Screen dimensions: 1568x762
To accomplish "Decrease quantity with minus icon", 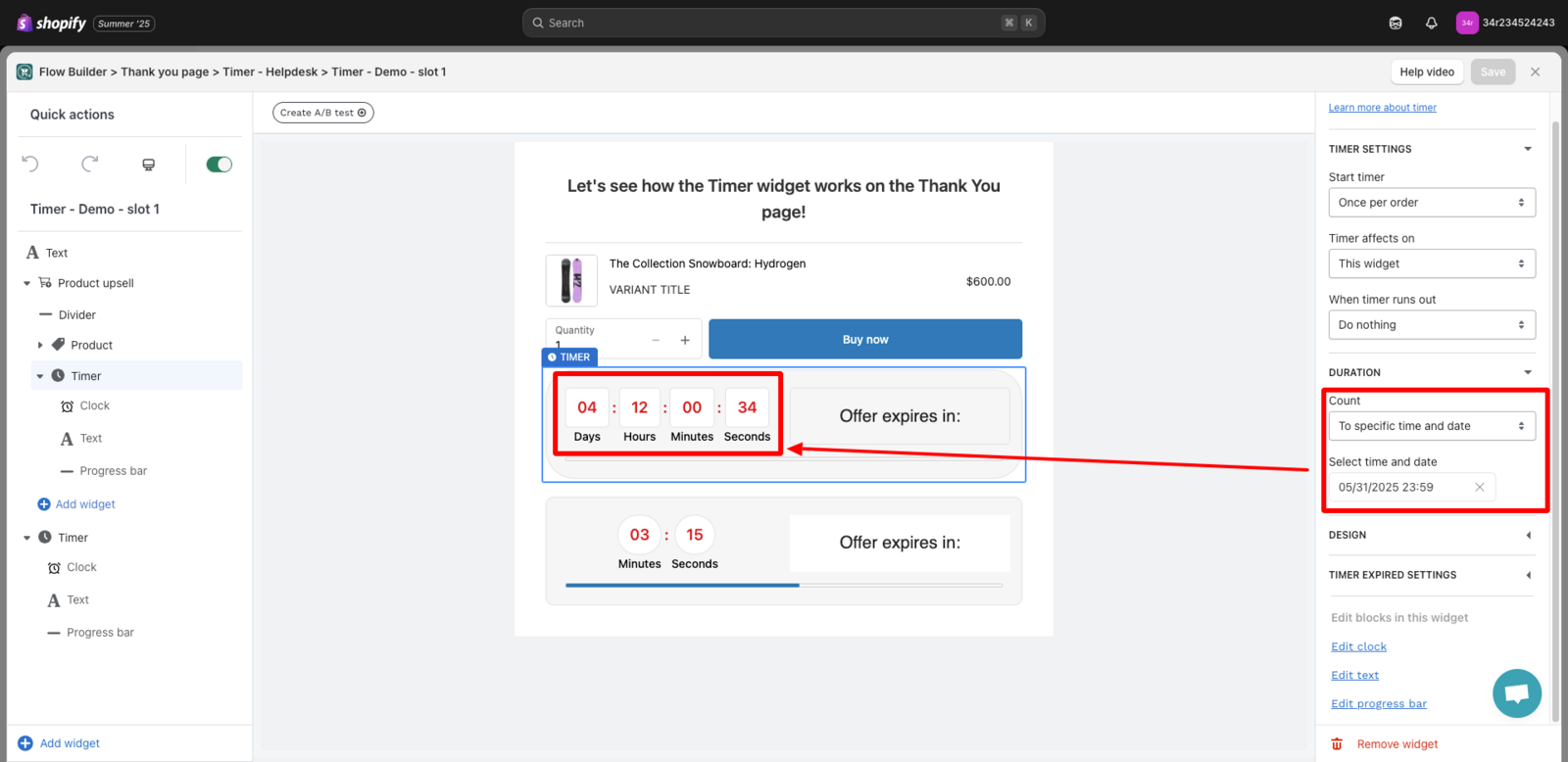I will click(x=656, y=340).
